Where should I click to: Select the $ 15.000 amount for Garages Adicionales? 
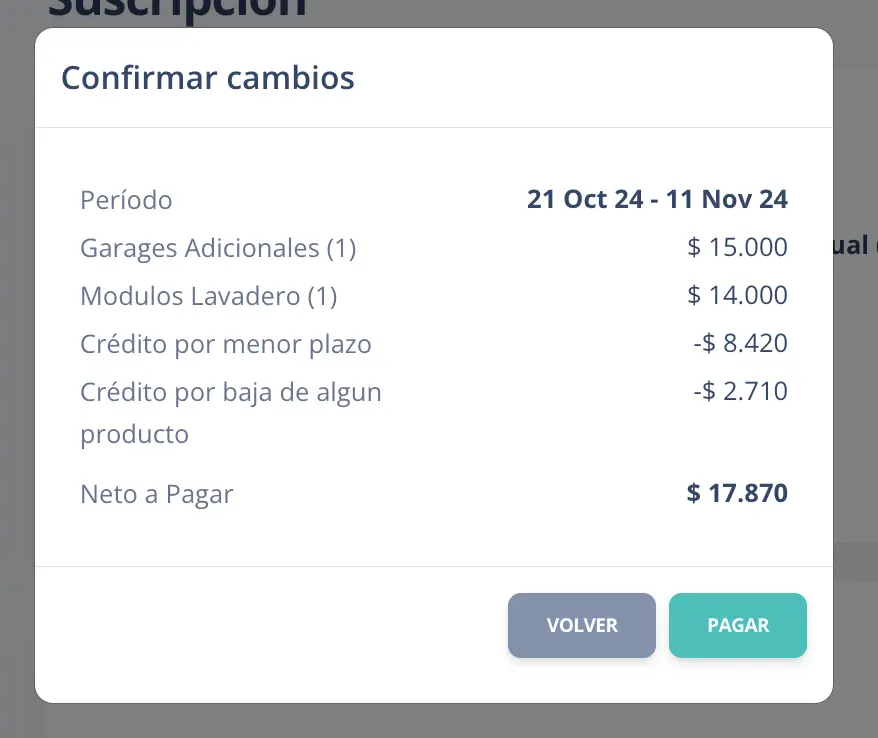[737, 247]
